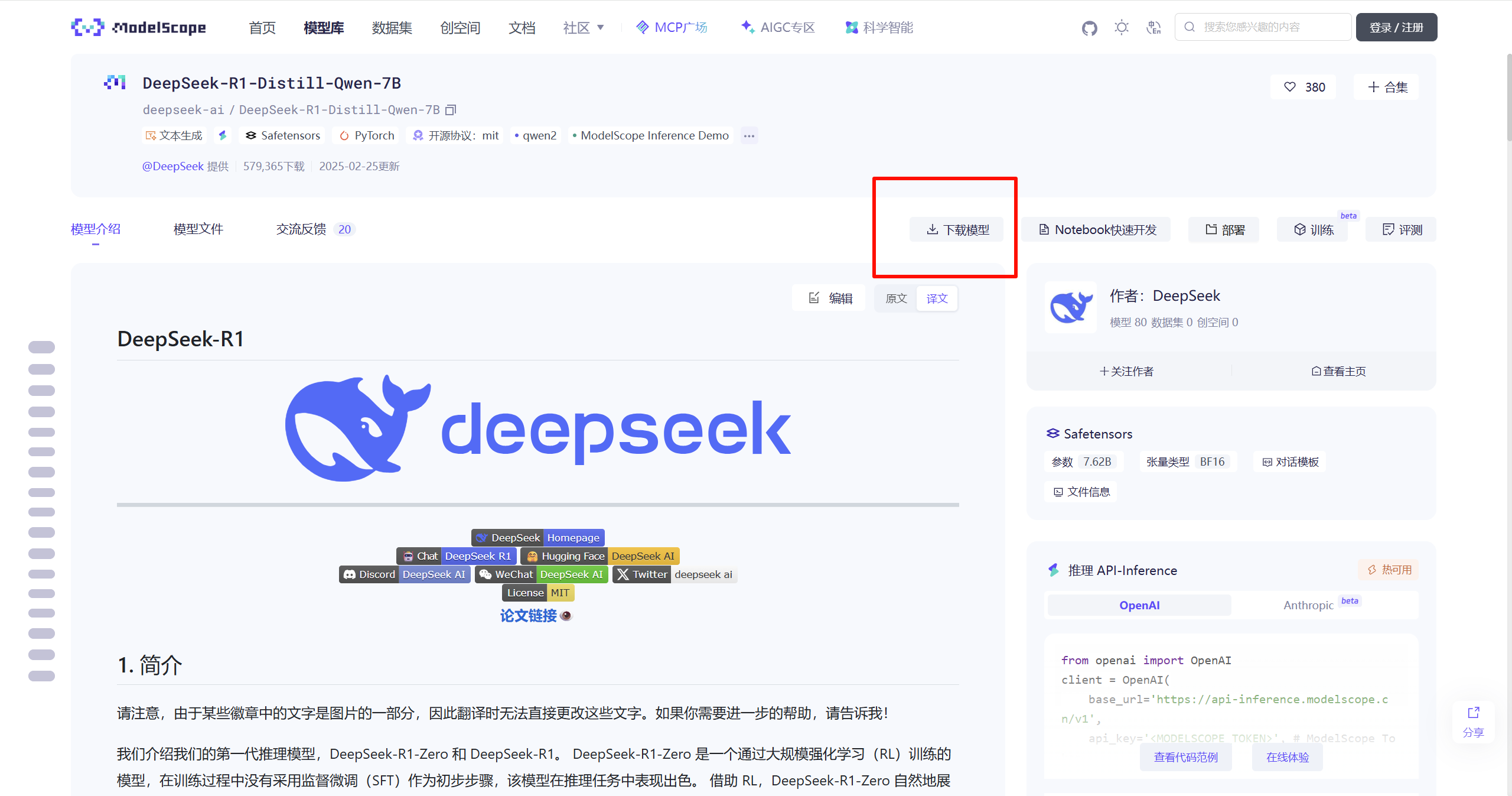Click the 登录 / 注册 button
The height and width of the screenshot is (796, 1512).
tap(1396, 27)
